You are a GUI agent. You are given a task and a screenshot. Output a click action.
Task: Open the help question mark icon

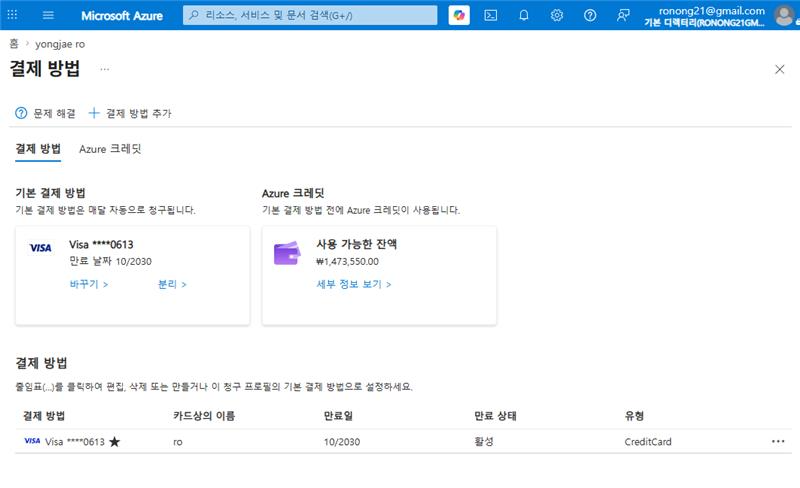[x=590, y=15]
